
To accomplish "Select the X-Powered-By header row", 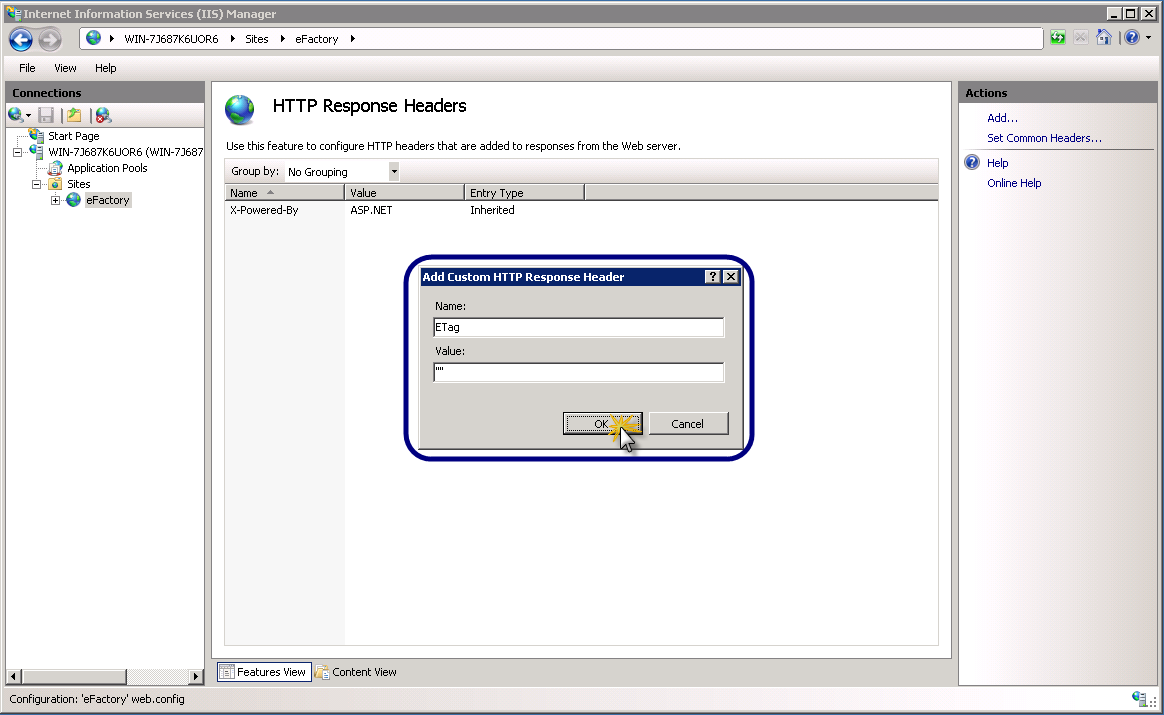I will coord(581,210).
